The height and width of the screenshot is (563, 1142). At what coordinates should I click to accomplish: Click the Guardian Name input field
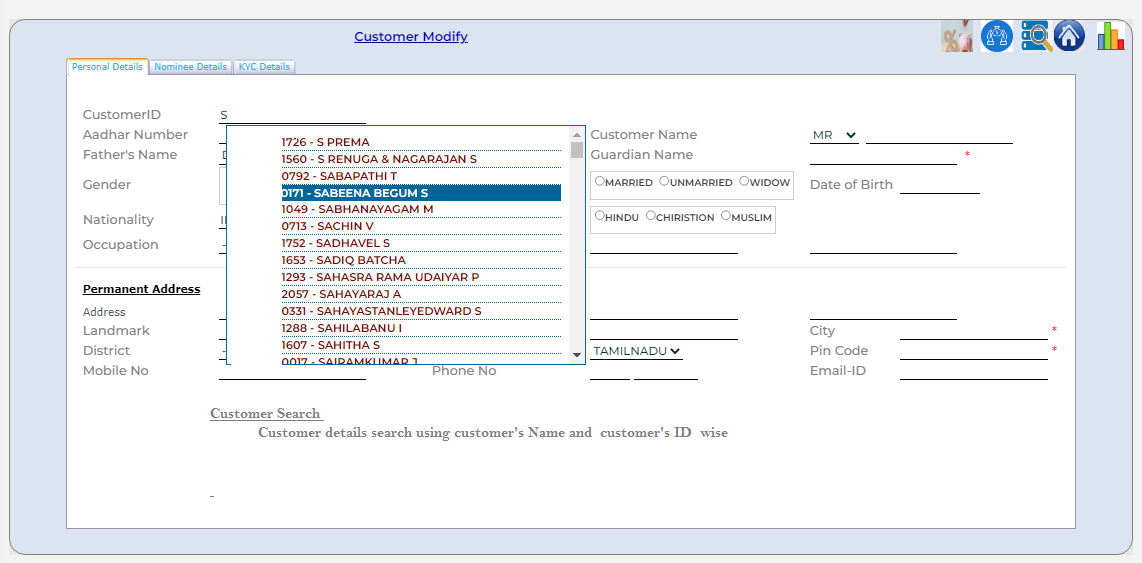883,156
